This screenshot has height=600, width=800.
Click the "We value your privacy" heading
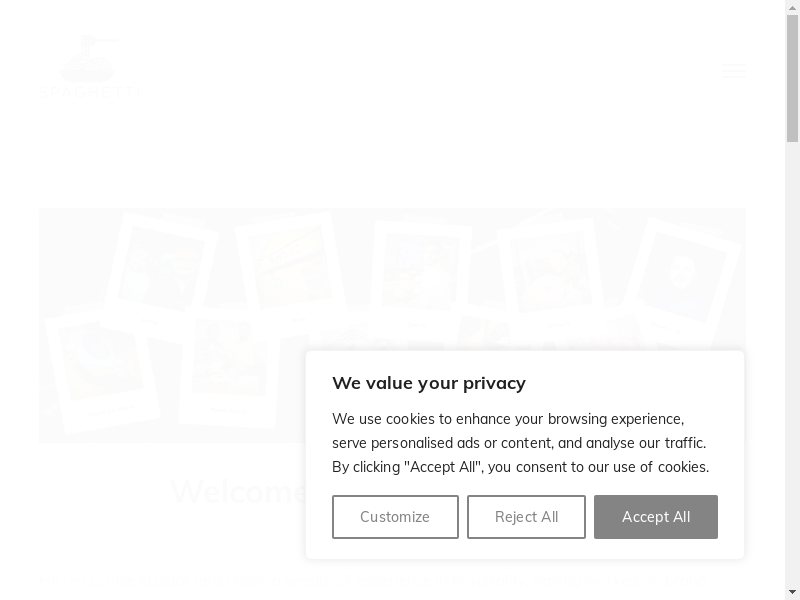pos(429,383)
